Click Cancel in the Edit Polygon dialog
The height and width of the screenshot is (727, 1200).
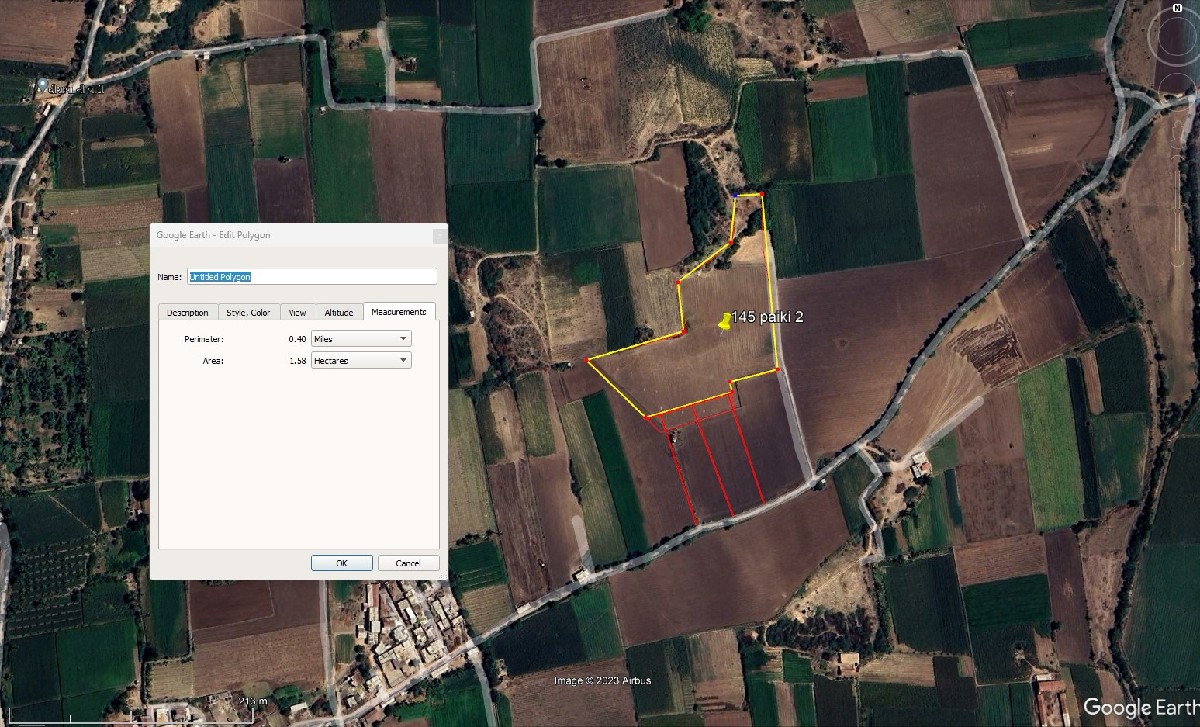[408, 563]
